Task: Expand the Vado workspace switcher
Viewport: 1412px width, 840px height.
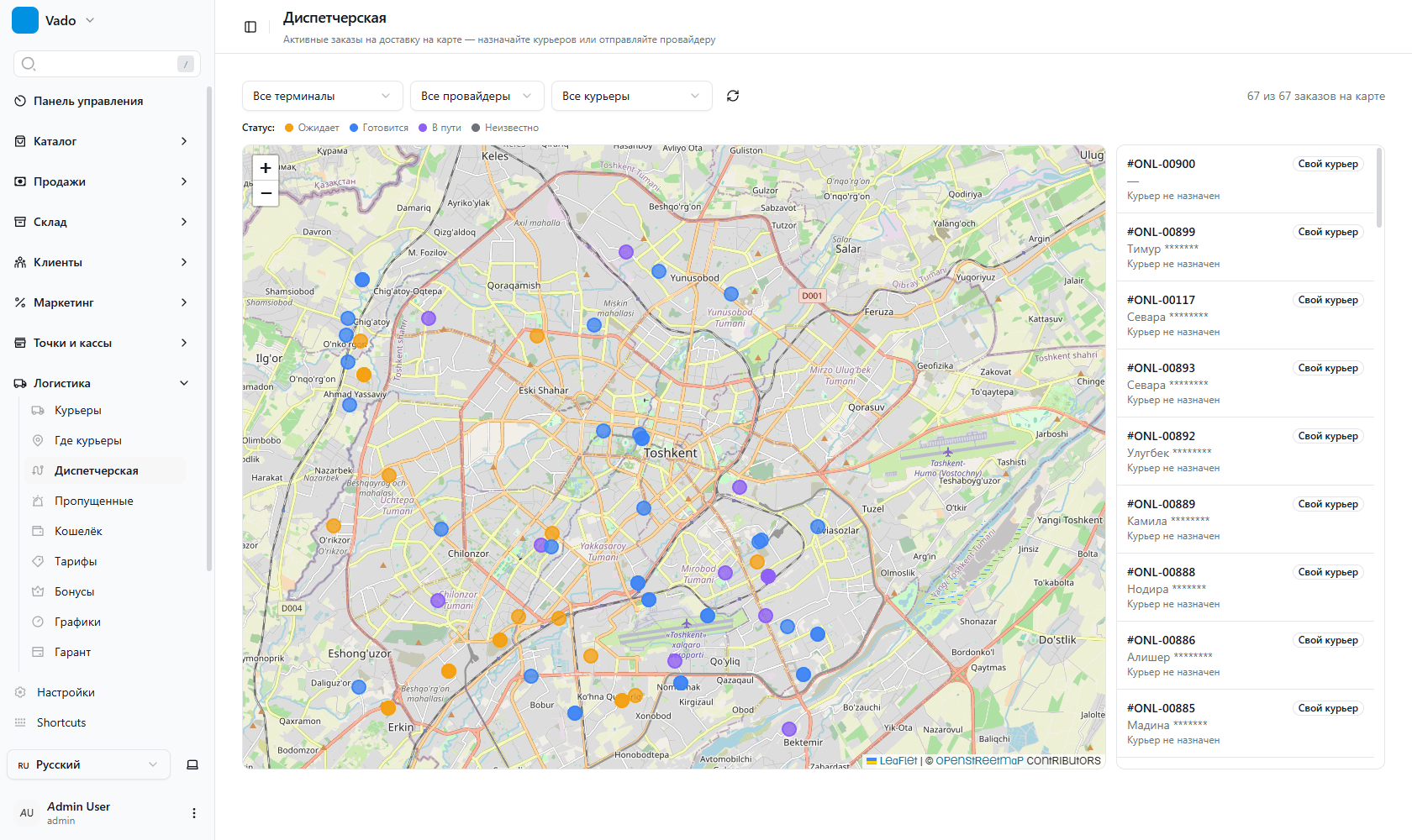Action: pyautogui.click(x=90, y=20)
